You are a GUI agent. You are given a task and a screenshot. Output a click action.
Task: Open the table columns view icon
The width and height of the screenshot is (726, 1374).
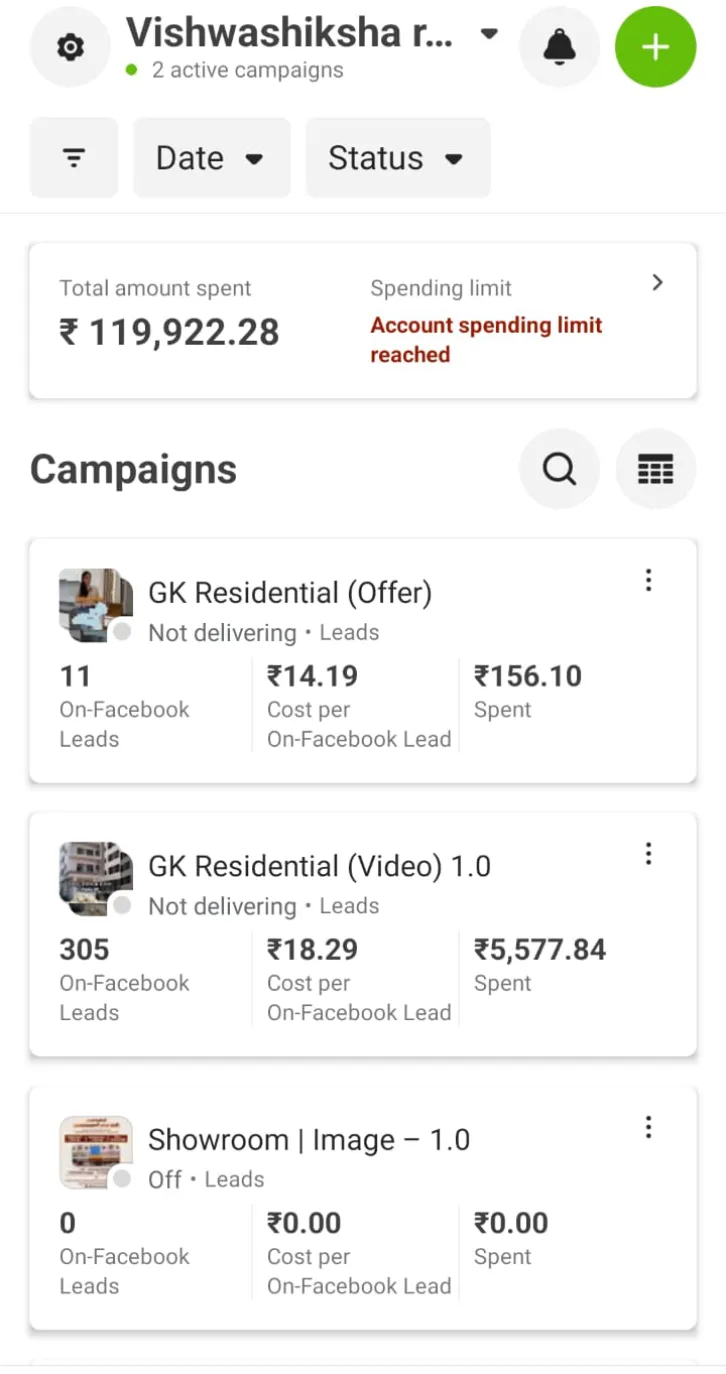[655, 469]
